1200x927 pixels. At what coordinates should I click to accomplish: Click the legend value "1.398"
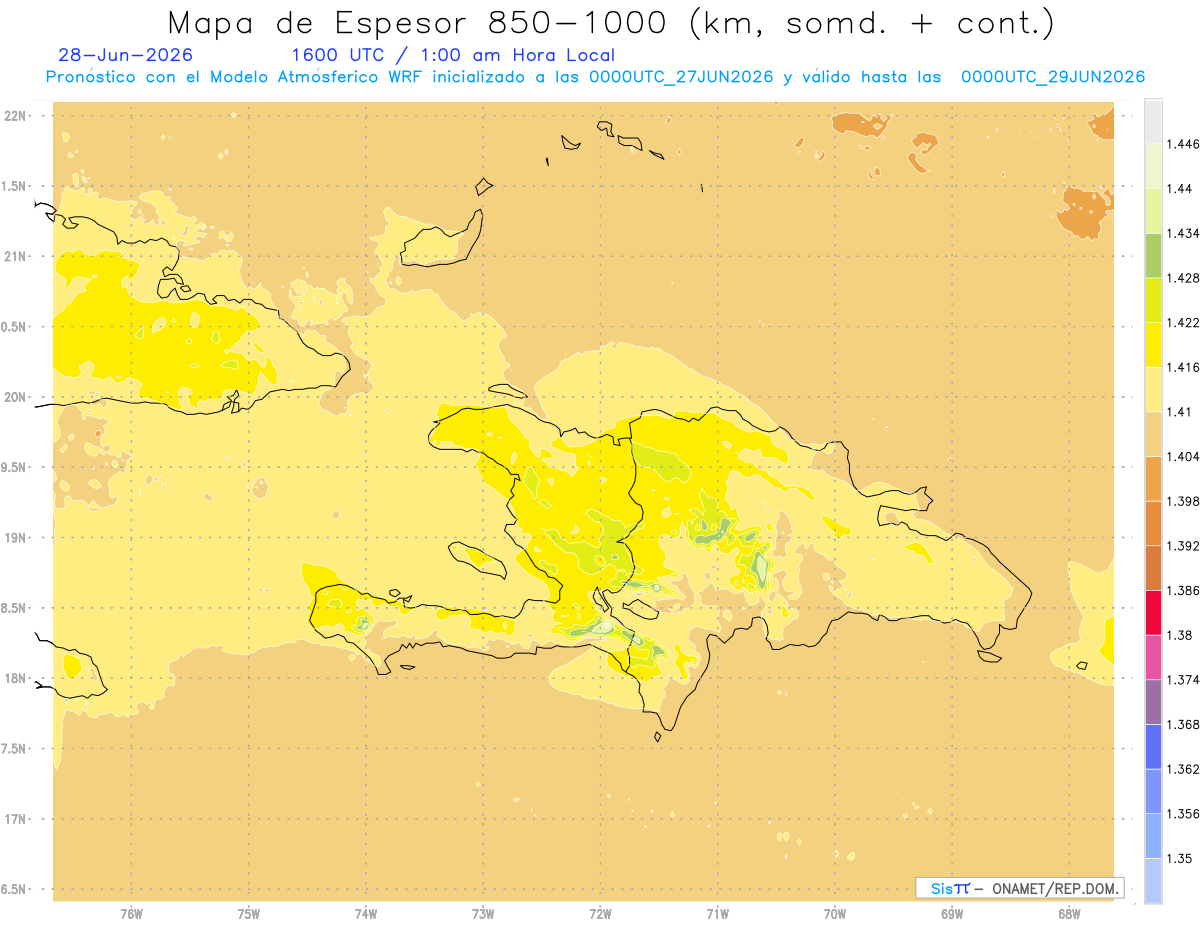click(1183, 501)
